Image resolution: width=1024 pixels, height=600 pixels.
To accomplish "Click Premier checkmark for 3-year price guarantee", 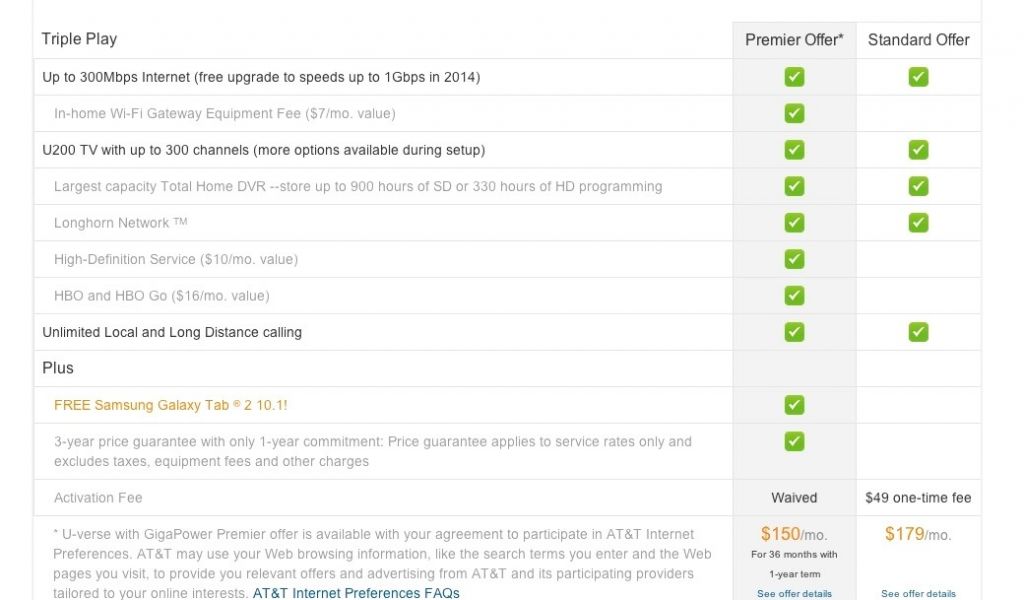I will click(794, 441).
